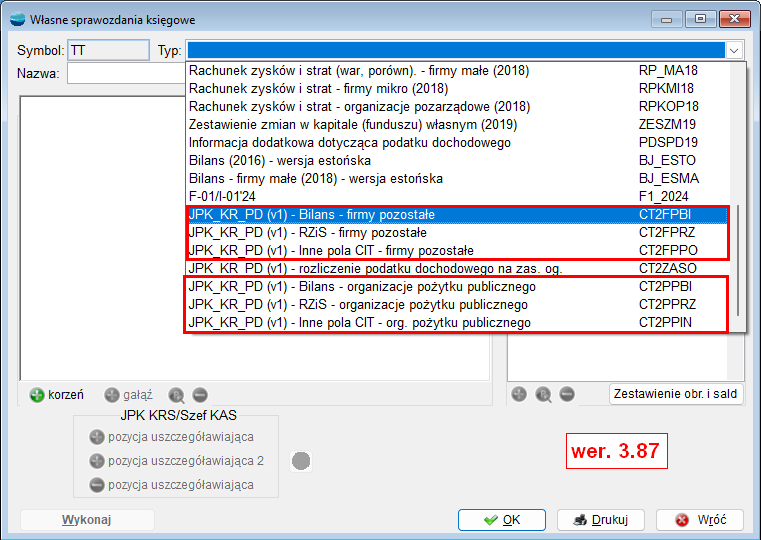Image resolution: width=761 pixels, height=540 pixels.
Task: Add first pozycja uszczegóławiająca entry
Action: 97,437
